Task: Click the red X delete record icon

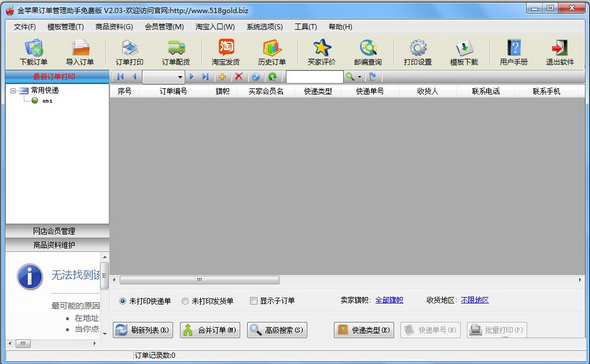Action: 239,77
